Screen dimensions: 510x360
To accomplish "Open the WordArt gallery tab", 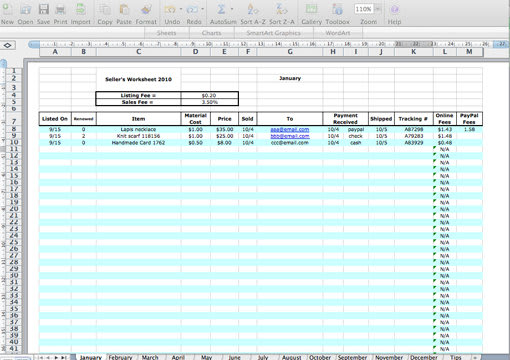I will coord(338,33).
